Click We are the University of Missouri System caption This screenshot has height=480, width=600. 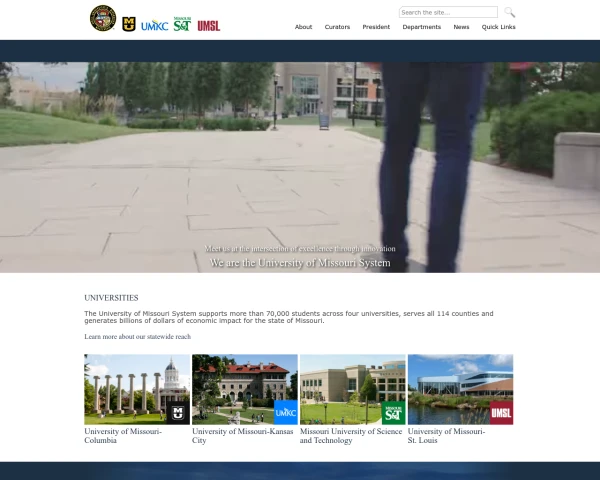pyautogui.click(x=300, y=263)
